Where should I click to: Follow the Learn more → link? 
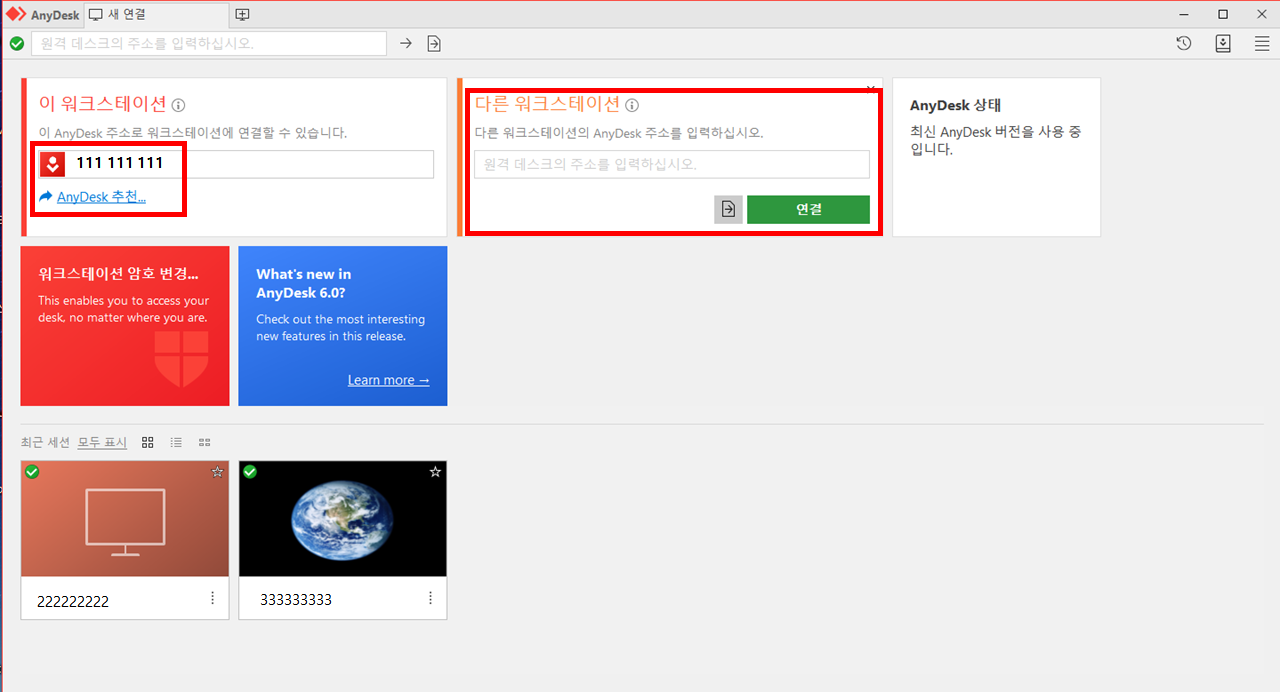tap(389, 380)
